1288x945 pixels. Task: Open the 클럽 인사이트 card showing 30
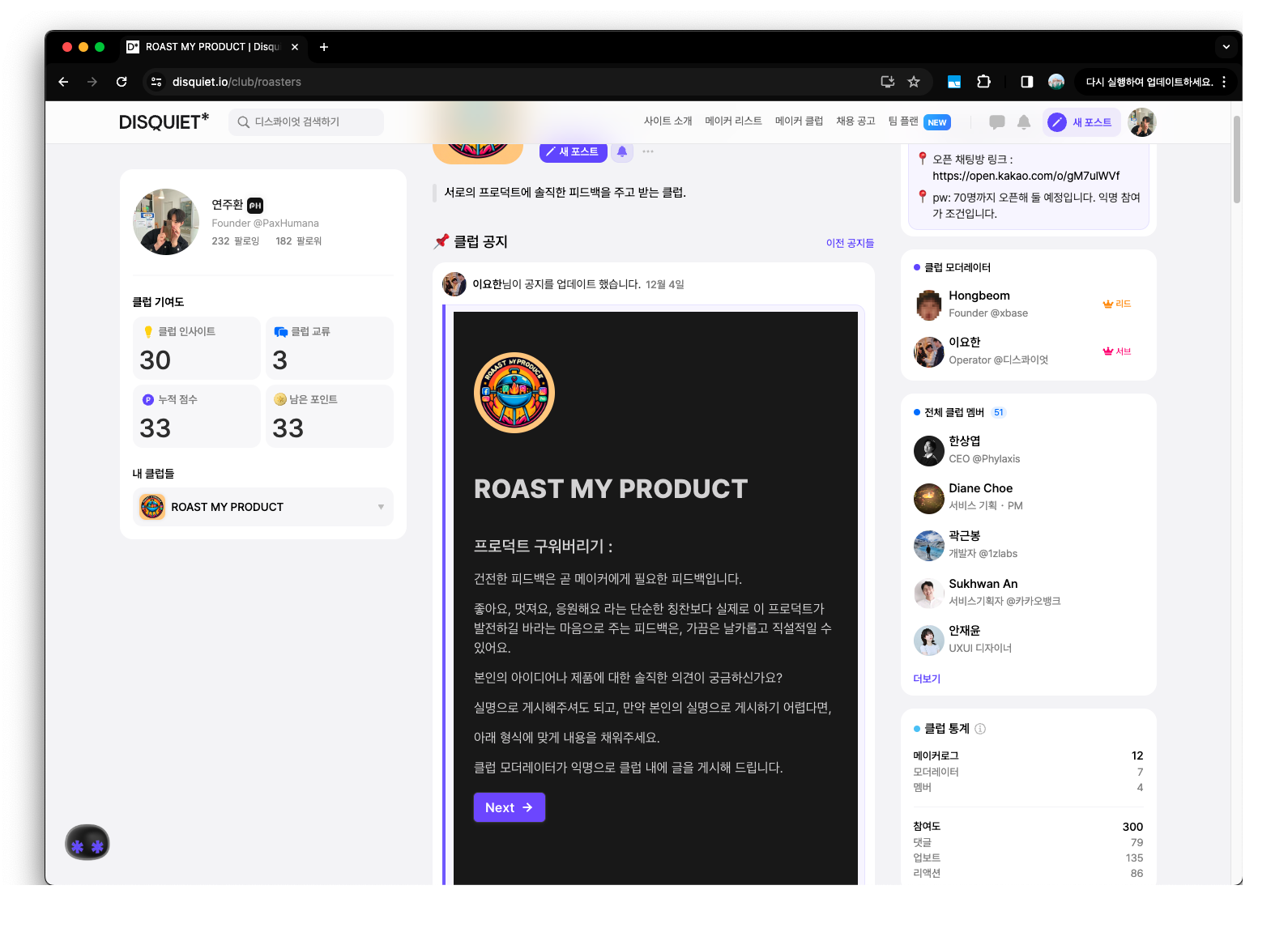197,348
